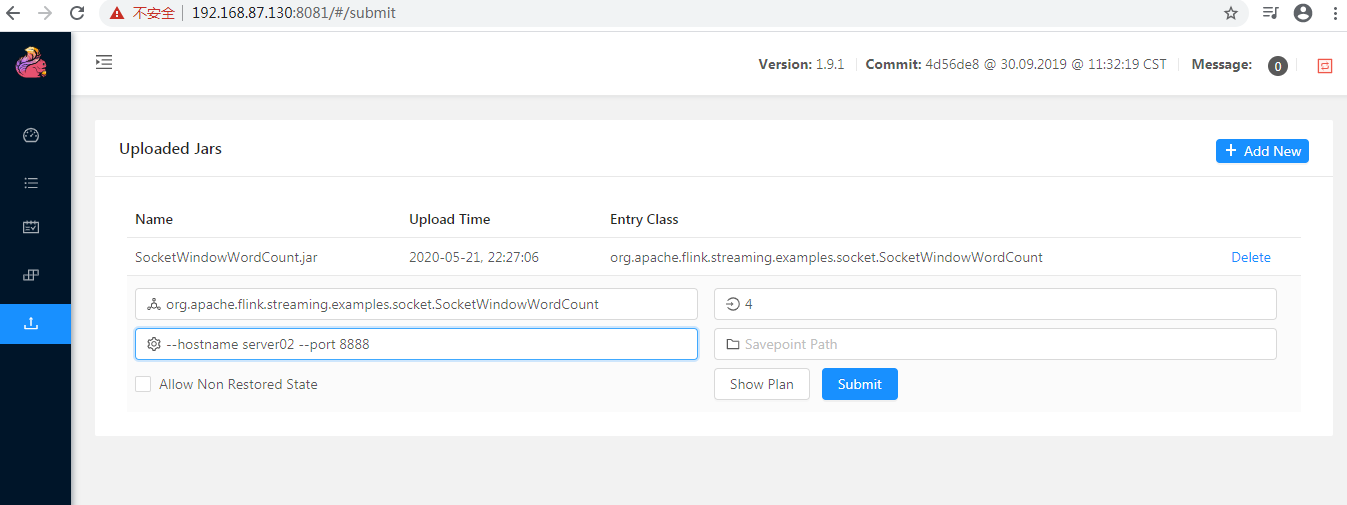Open the Task Managers sidebar icon
This screenshot has width=1347, height=505.
coord(31,275)
